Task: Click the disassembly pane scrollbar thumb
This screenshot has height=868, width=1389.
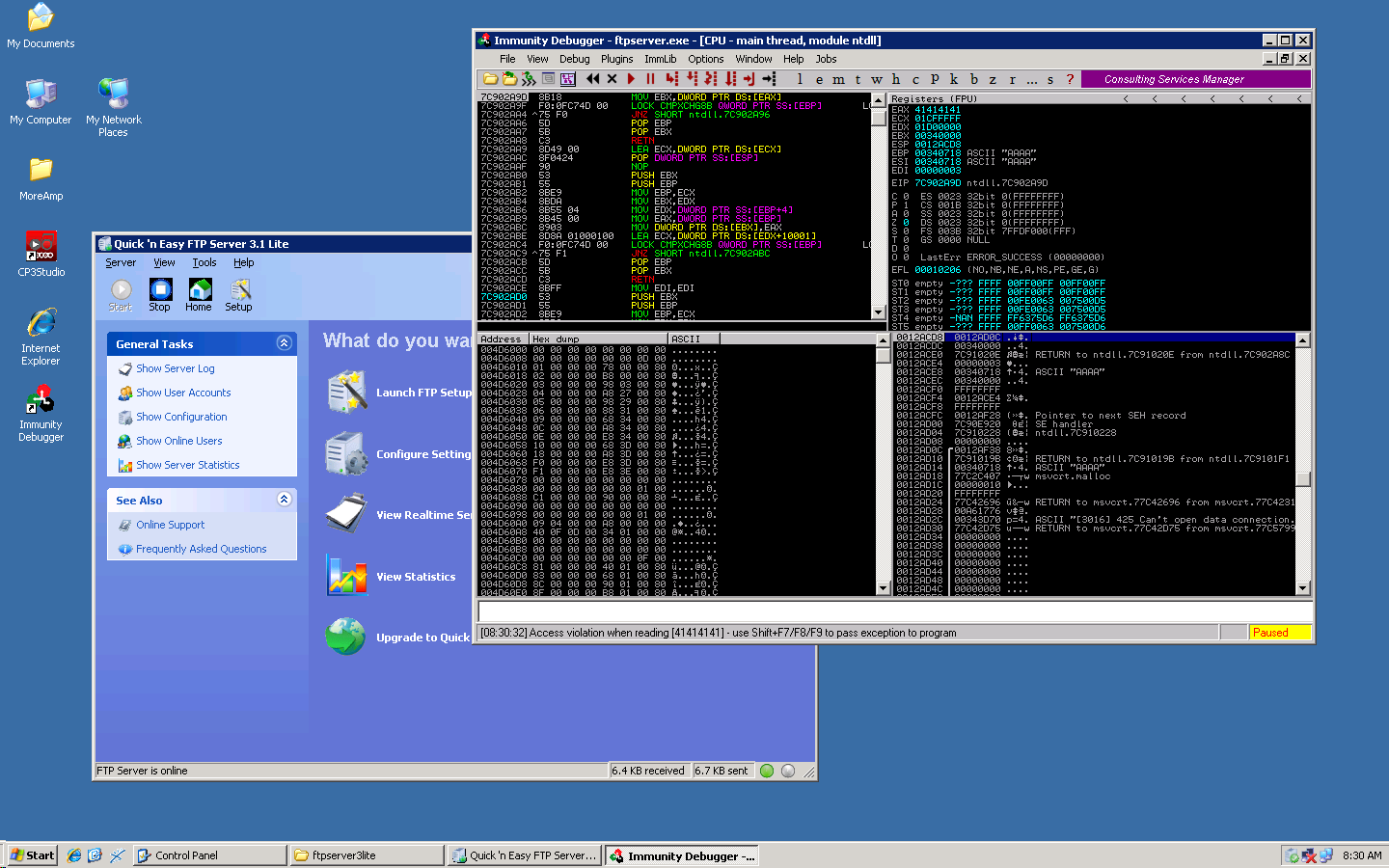Action: tap(878, 118)
